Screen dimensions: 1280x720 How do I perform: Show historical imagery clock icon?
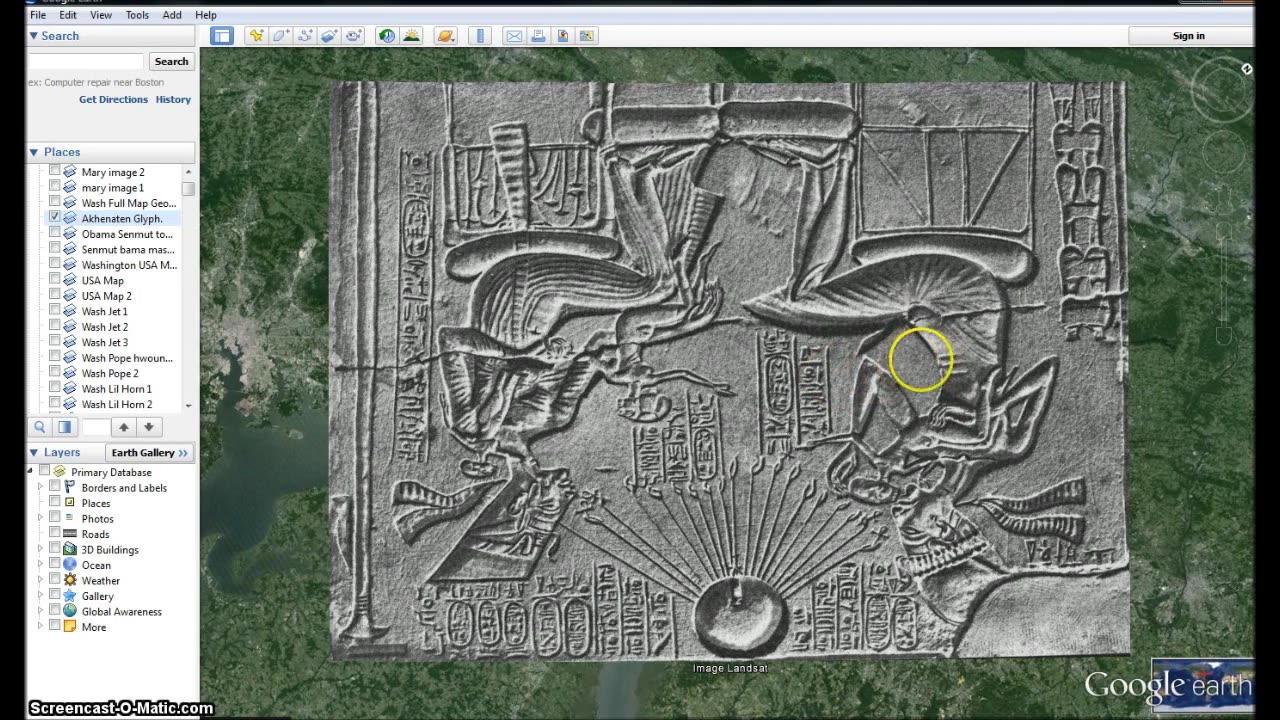387,36
